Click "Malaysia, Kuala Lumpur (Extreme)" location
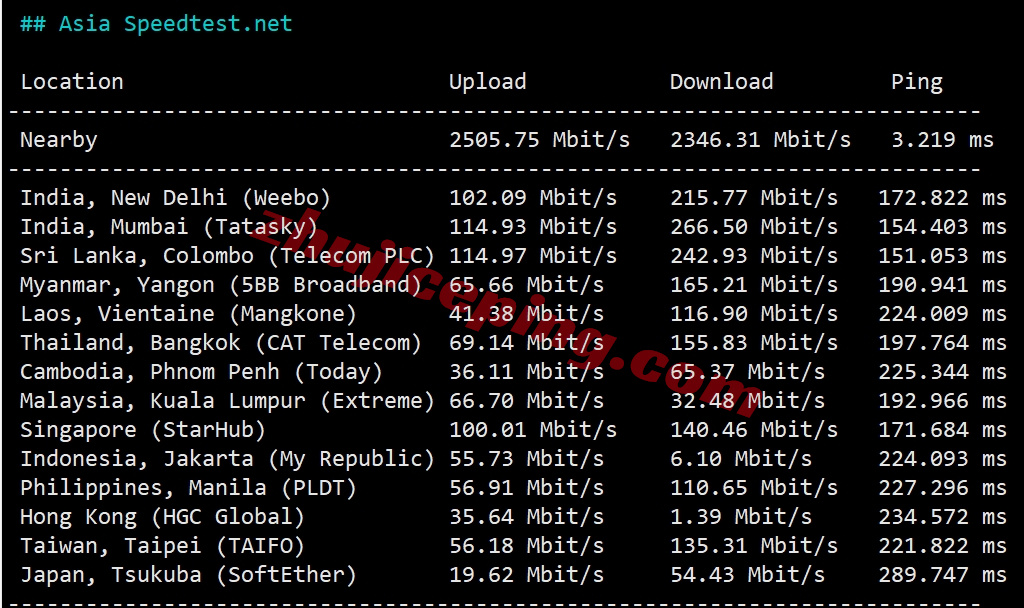This screenshot has height=608, width=1024. pyautogui.click(x=227, y=401)
